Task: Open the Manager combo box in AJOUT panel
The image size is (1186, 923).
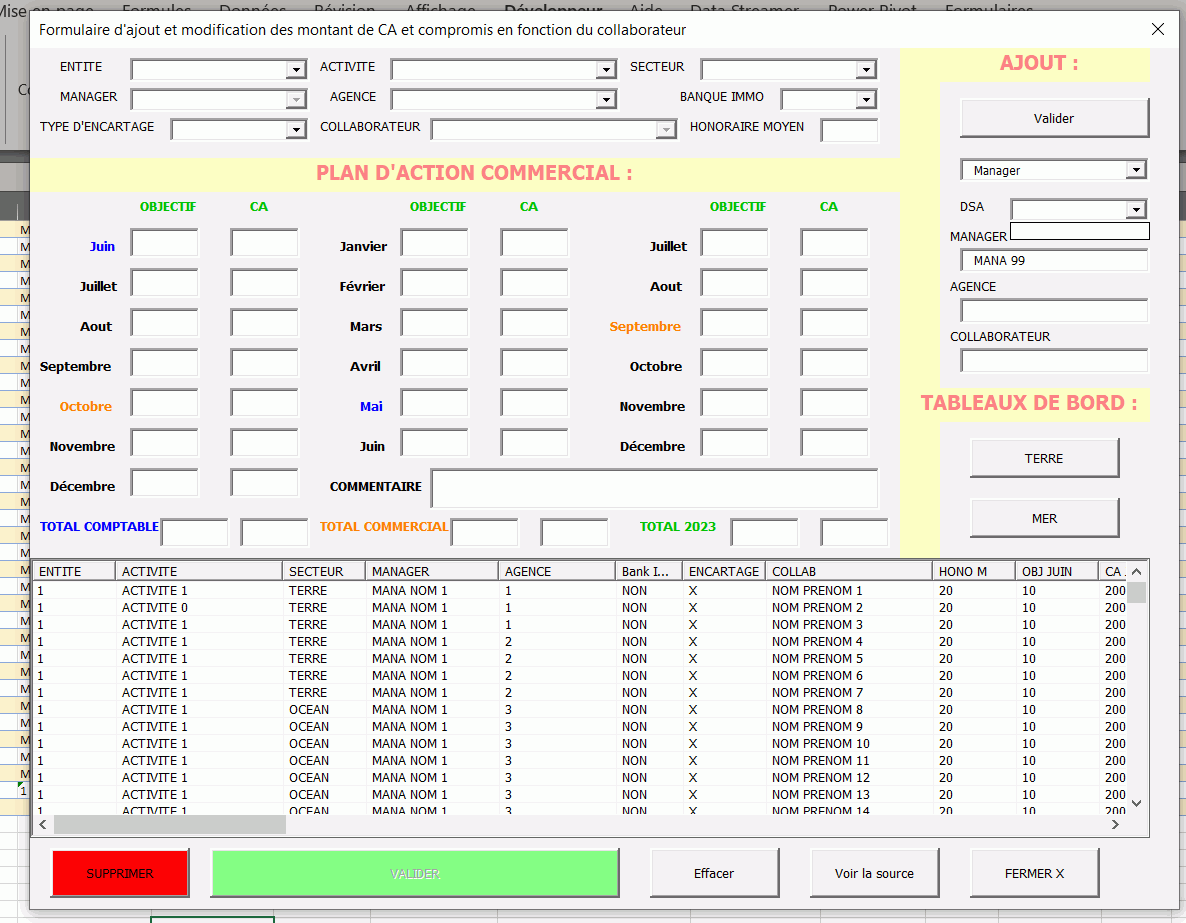Action: 1135,171
